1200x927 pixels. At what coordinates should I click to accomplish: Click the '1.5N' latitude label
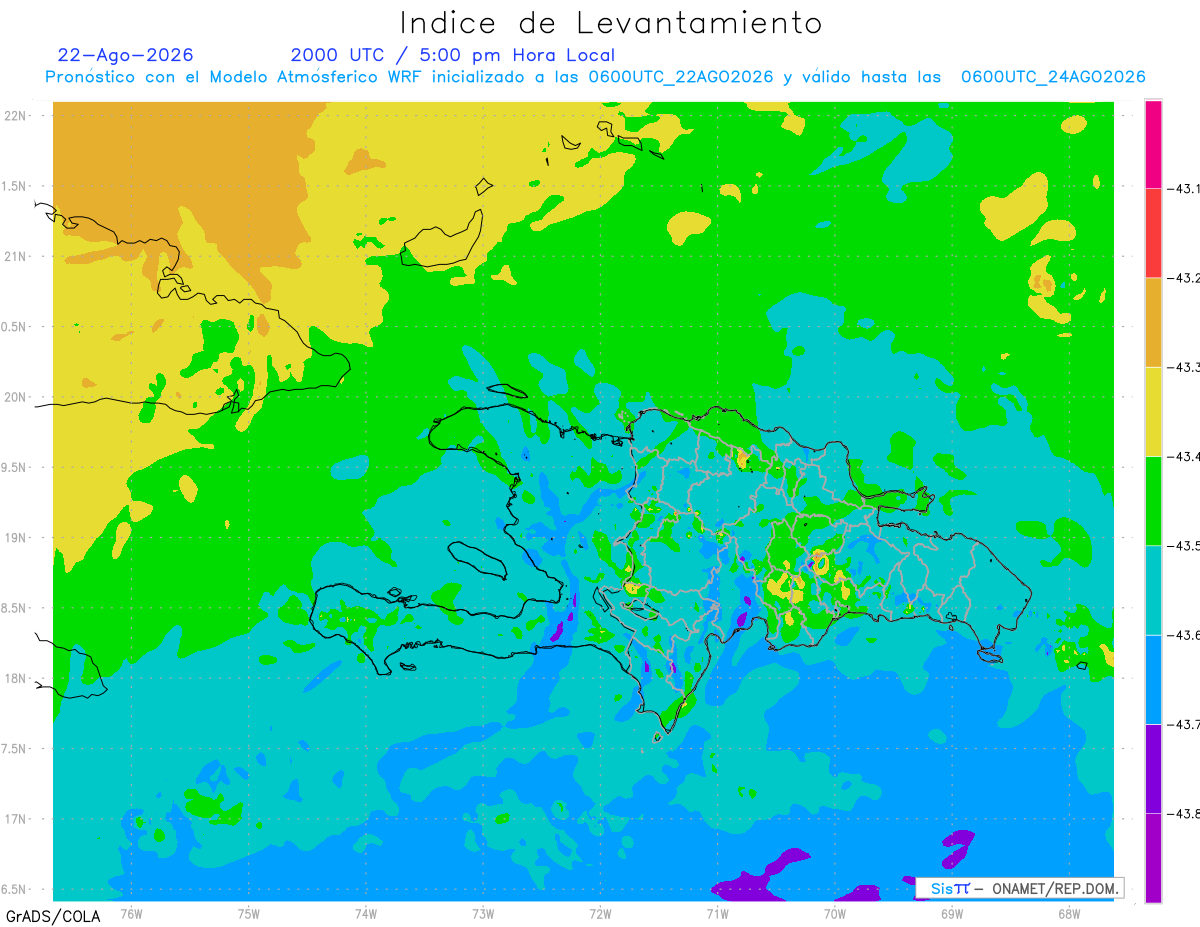coord(14,186)
